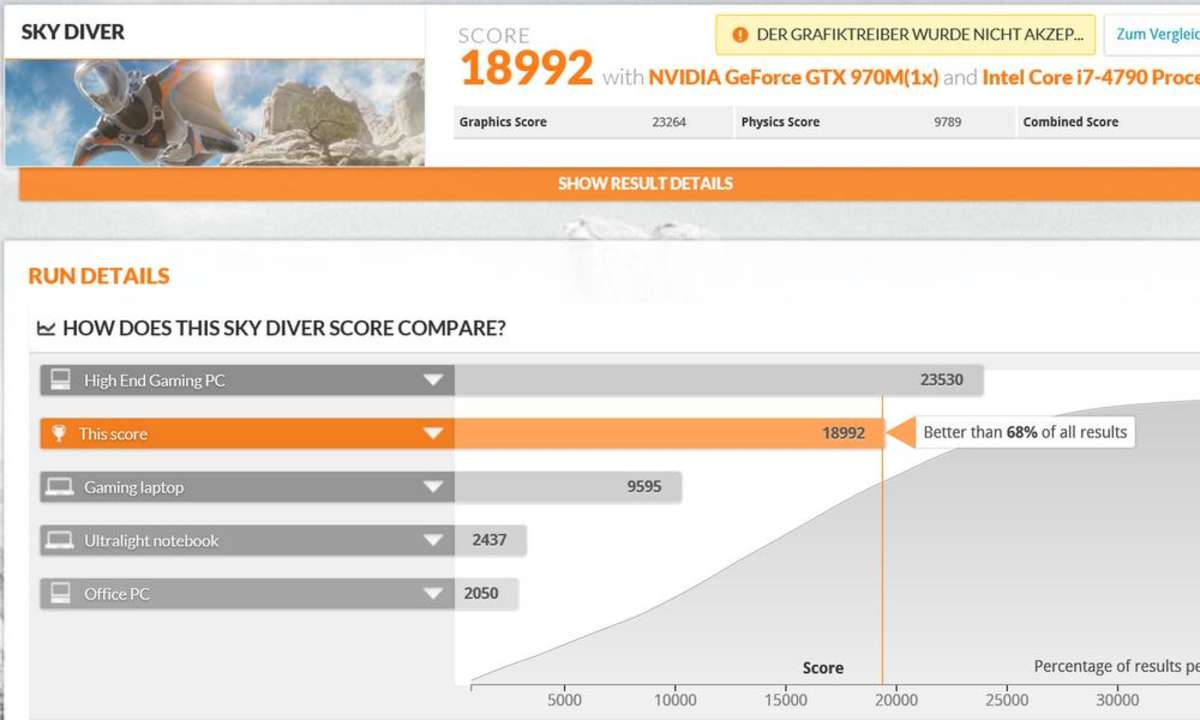Expand the This score dropdown arrow

pyautogui.click(x=433, y=434)
